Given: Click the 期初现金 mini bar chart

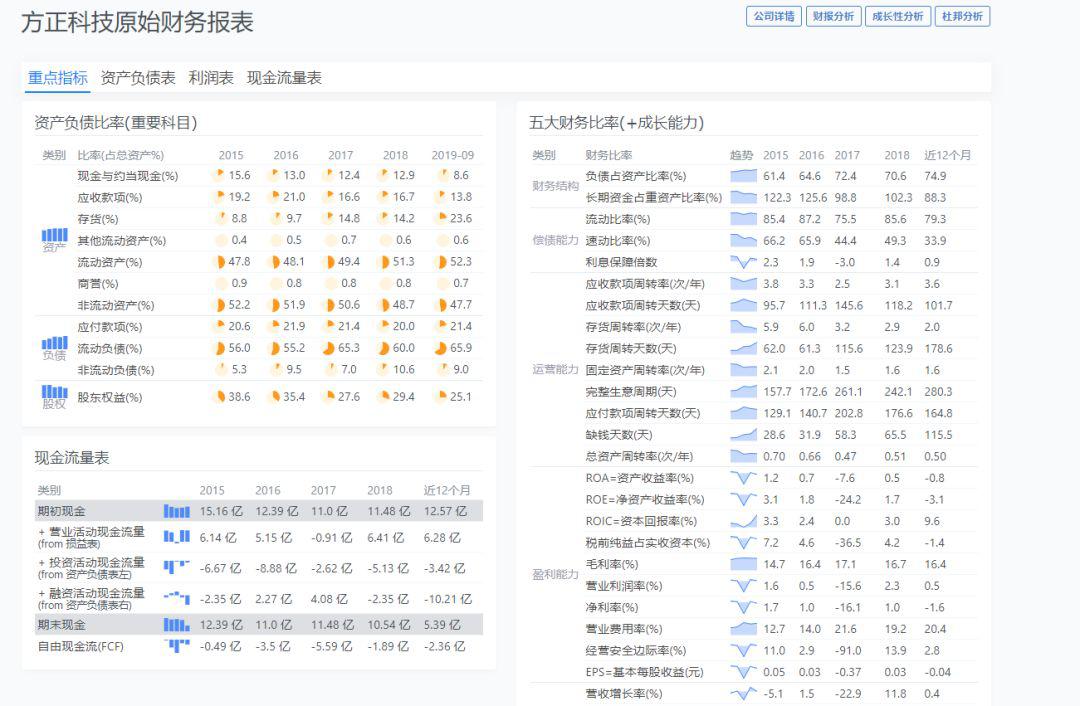Looking at the screenshot, I should 176,511.
